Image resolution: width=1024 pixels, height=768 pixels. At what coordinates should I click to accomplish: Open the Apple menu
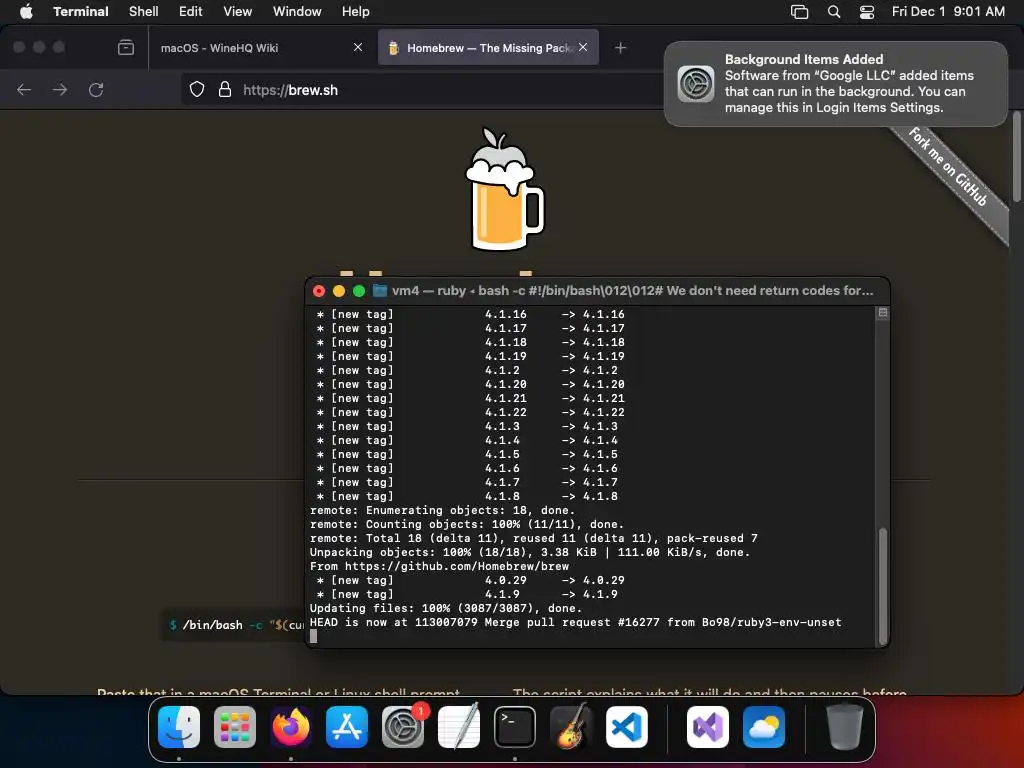click(x=25, y=11)
